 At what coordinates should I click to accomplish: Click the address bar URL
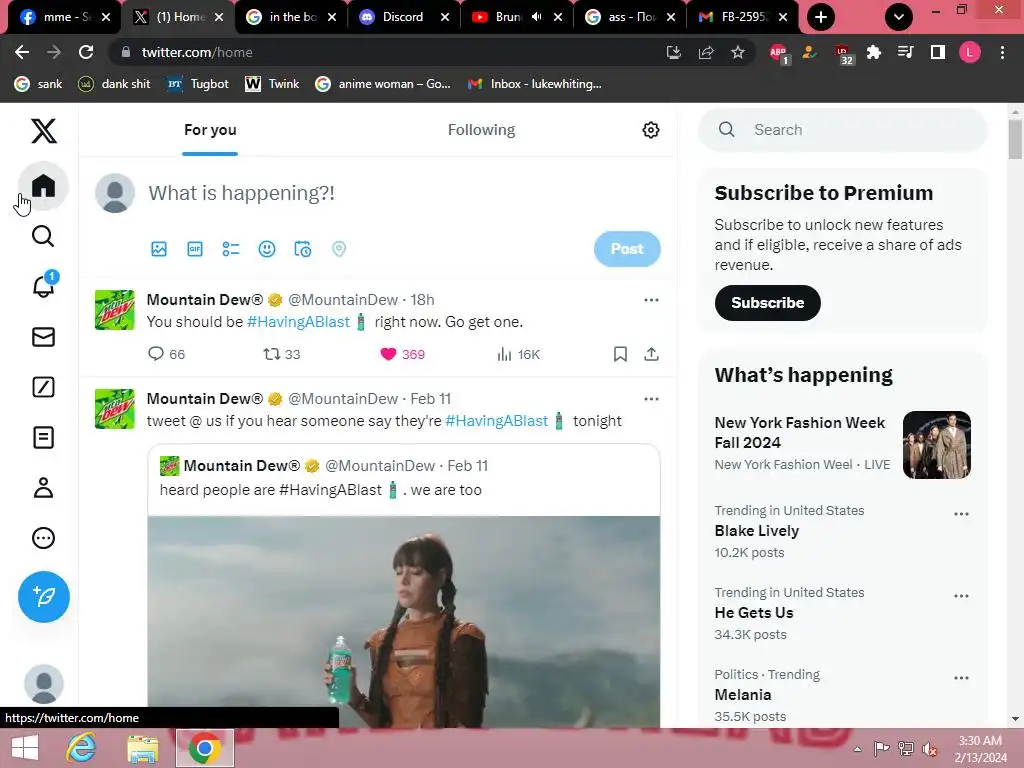tap(197, 52)
